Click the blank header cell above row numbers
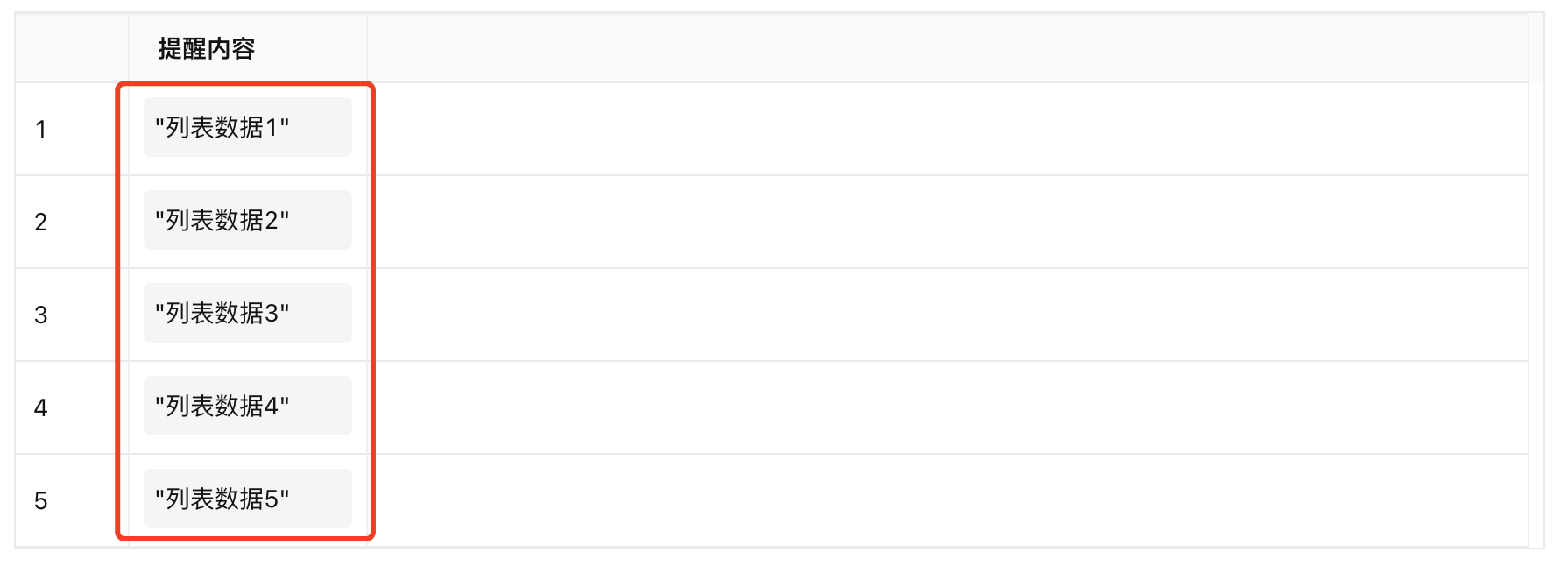The width and height of the screenshot is (1568, 566). click(72, 48)
